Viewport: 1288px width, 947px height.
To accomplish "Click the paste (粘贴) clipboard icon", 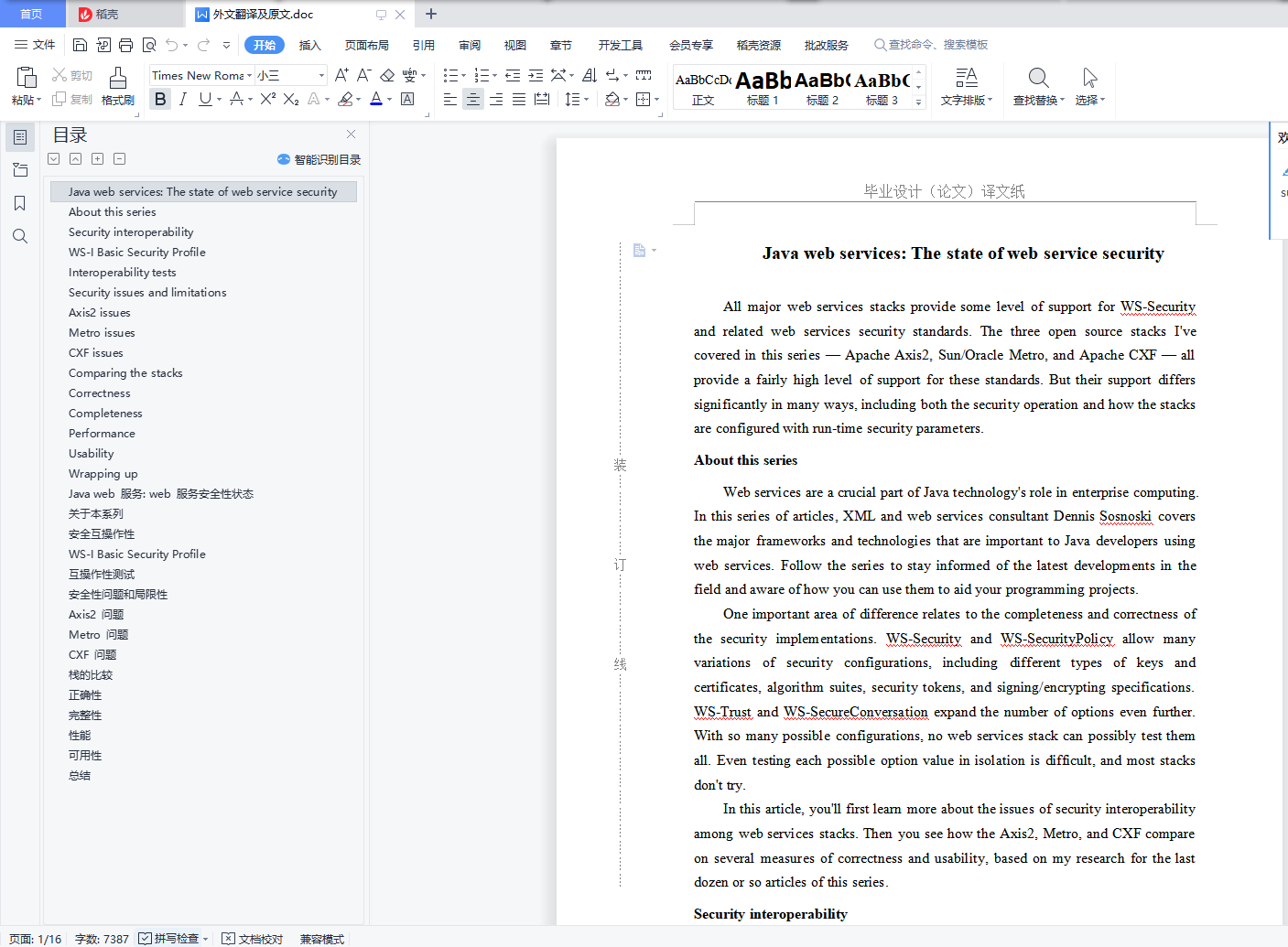I will [x=27, y=78].
